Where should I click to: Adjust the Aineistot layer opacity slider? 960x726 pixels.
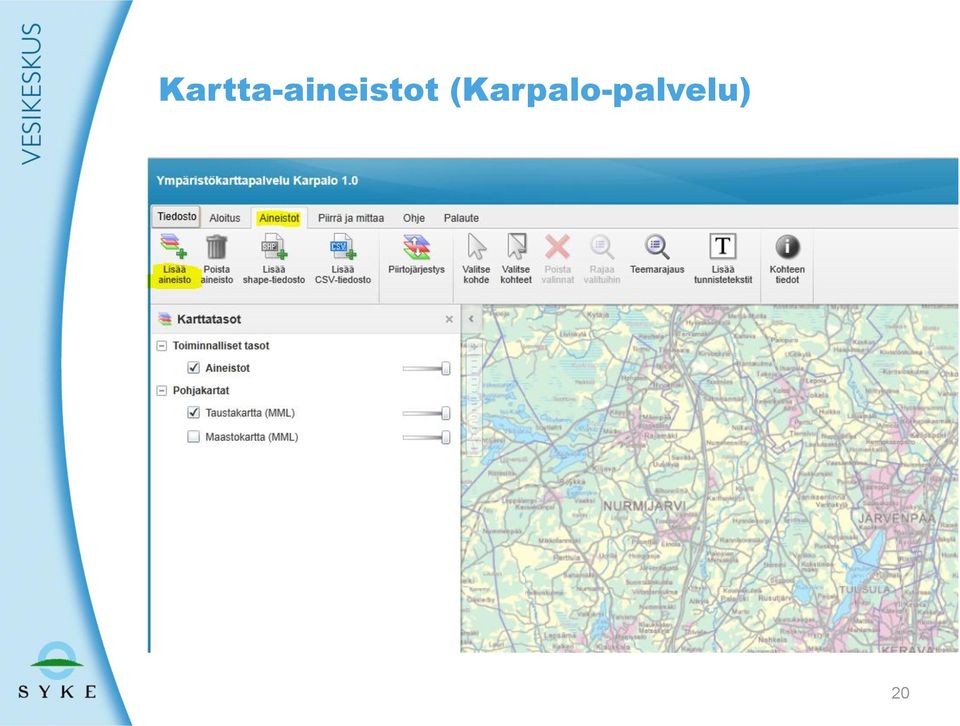pos(426,368)
